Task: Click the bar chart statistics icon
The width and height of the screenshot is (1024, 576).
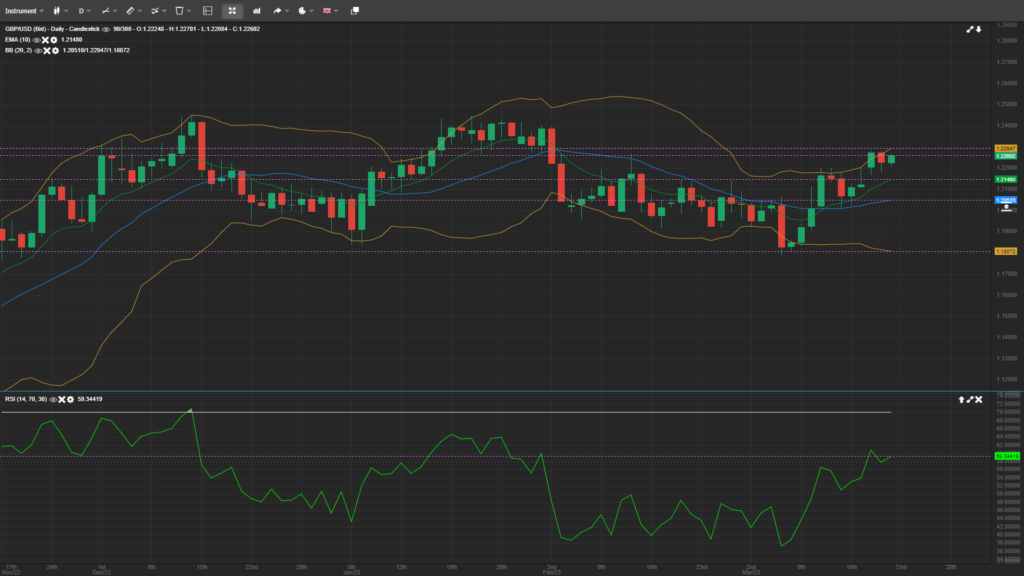Action: tap(256, 10)
